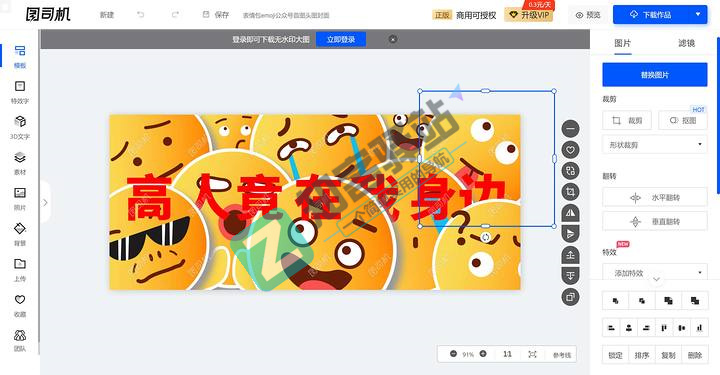Viewport: 720px width, 375px height.
Task: Open the download button dropdown arrow
Action: click(x=698, y=15)
